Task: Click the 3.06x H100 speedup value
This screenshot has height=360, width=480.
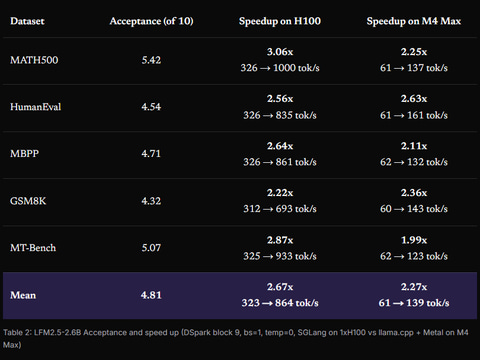Action: pos(280,52)
